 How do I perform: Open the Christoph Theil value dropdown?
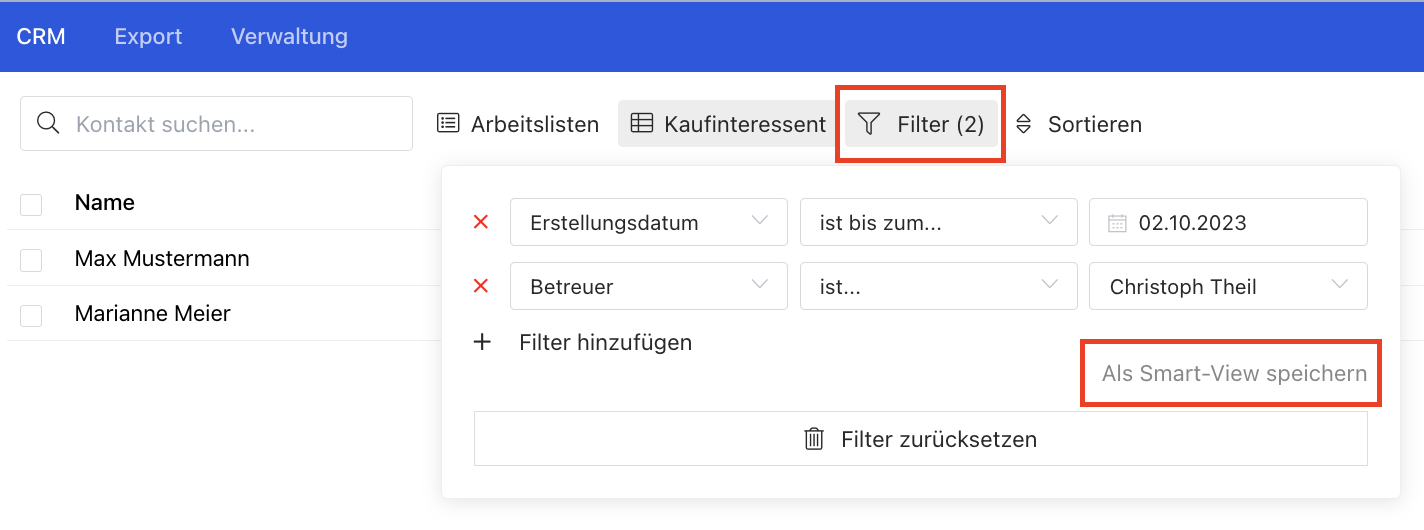click(1228, 286)
